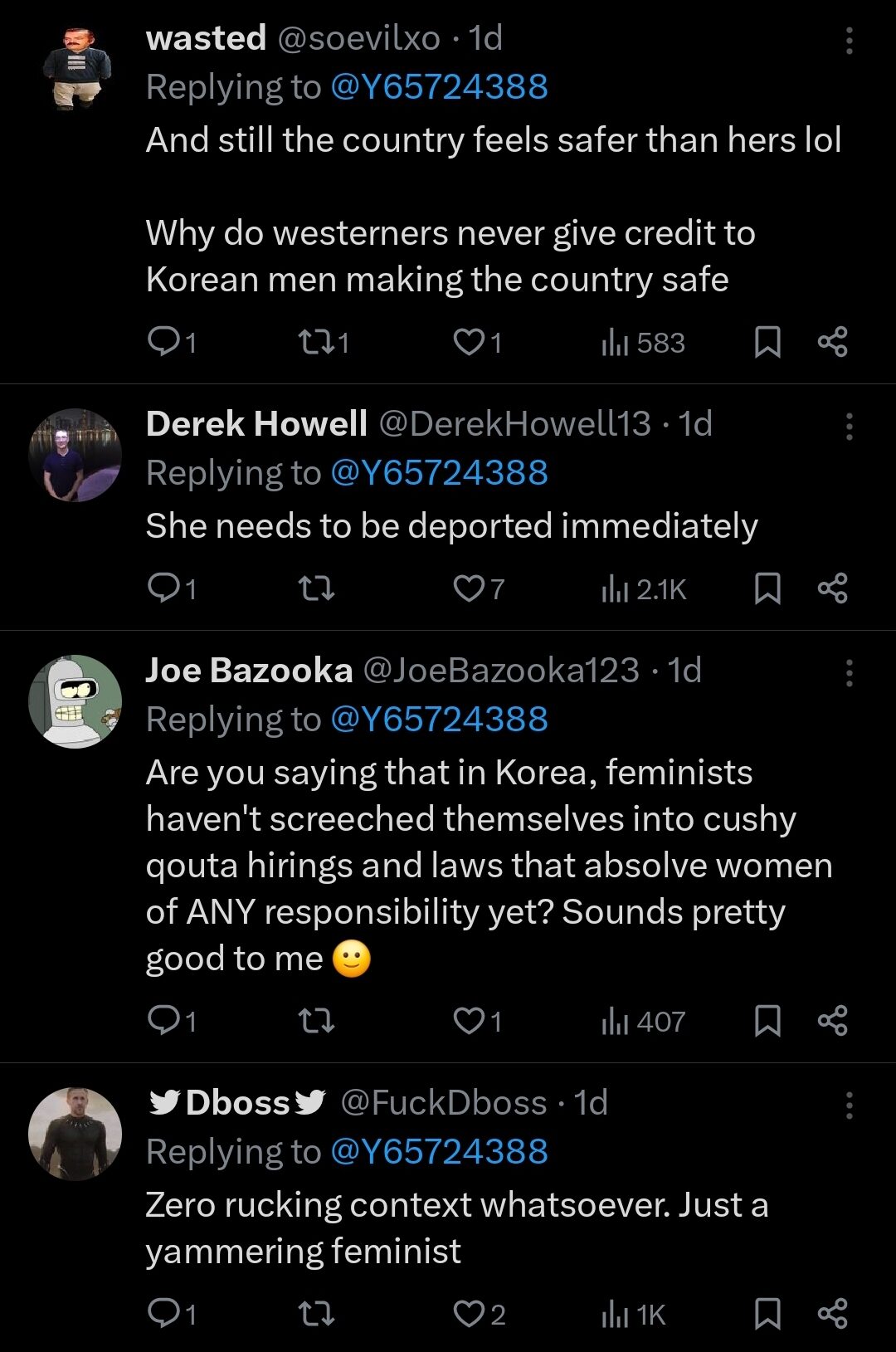The image size is (896, 1352).
Task: Open more options for wasted's tweet
Action: [849, 40]
